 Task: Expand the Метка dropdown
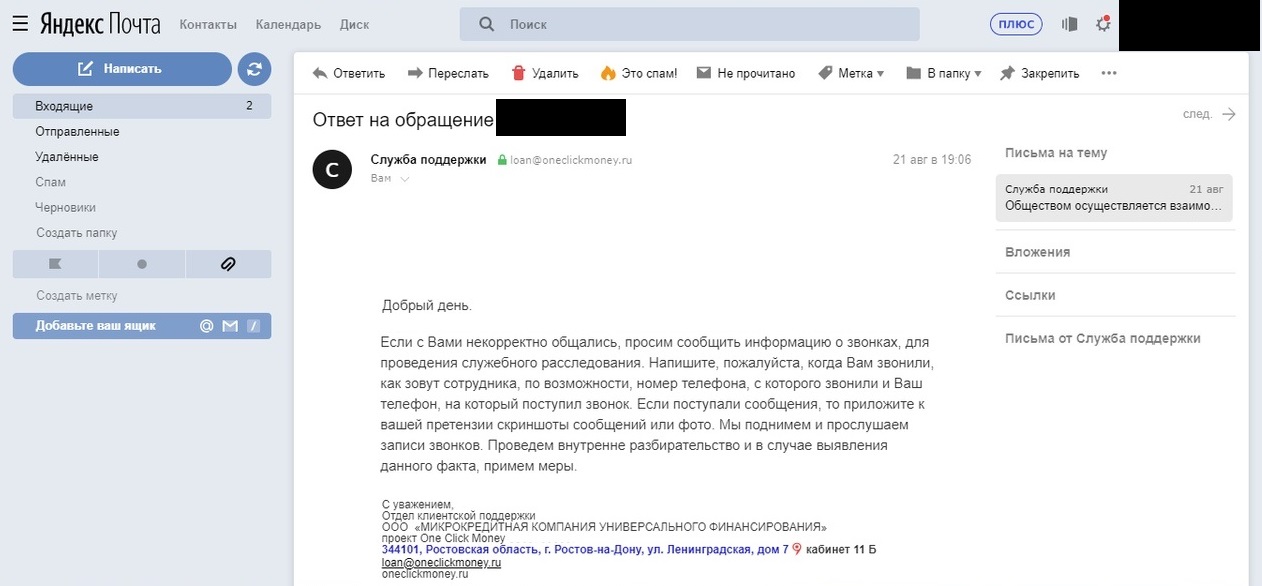tap(851, 73)
